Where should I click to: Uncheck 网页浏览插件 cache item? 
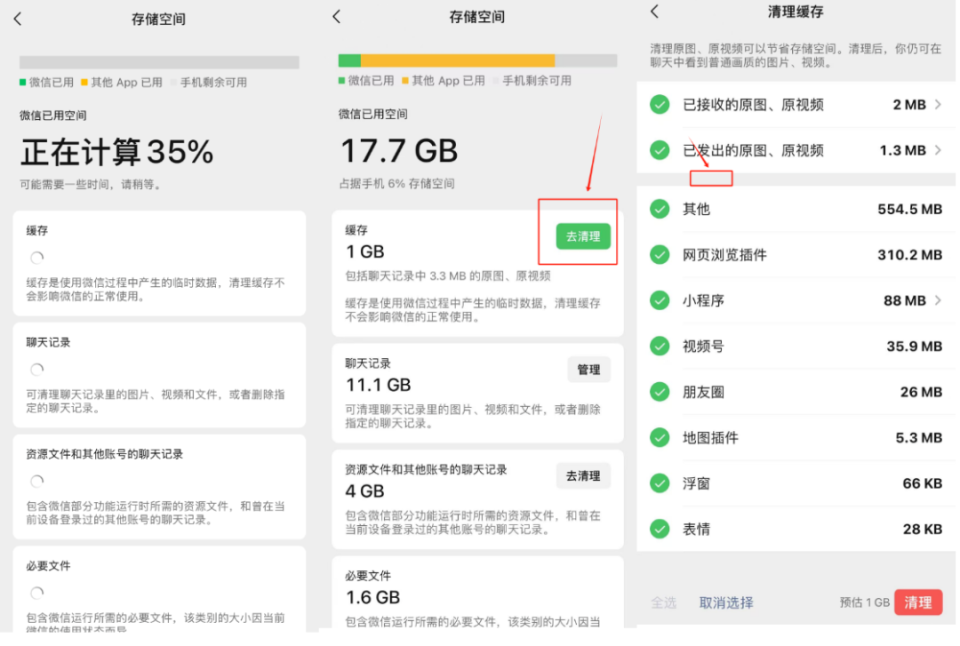click(x=659, y=255)
